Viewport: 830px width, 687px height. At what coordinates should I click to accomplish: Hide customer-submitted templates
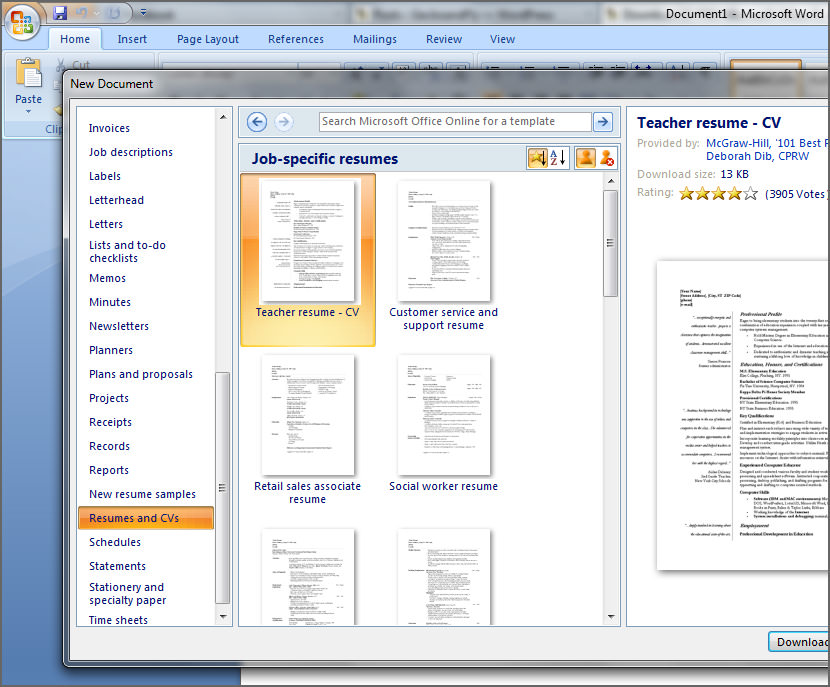607,158
